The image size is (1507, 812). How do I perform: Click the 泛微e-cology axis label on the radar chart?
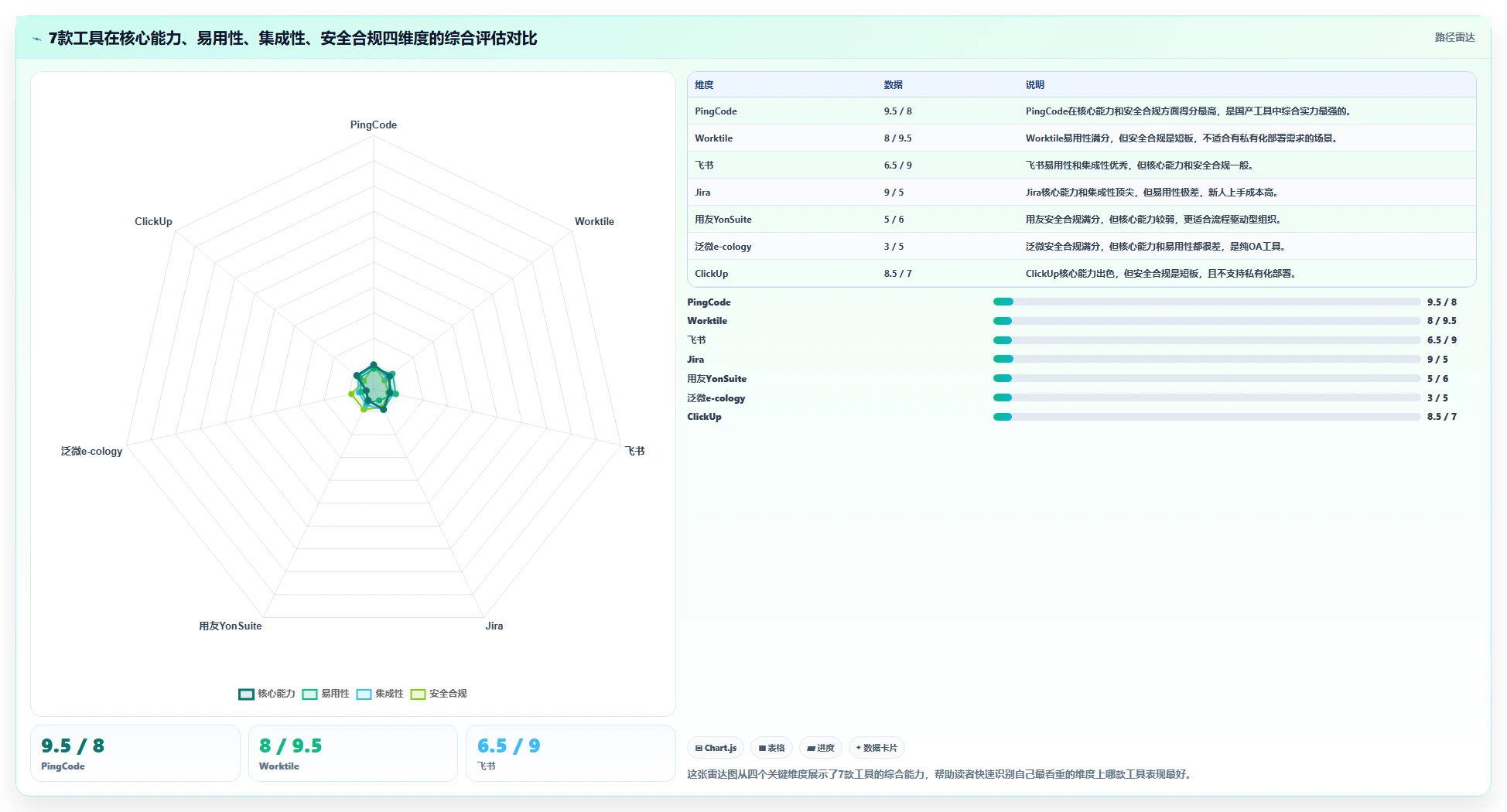pos(92,451)
